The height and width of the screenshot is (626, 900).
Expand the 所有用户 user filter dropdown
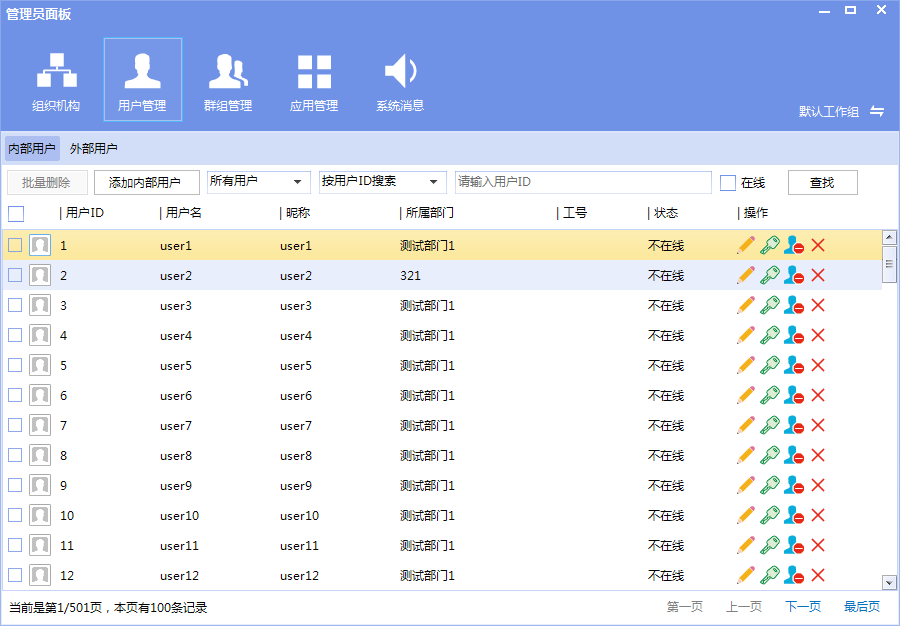pos(259,182)
